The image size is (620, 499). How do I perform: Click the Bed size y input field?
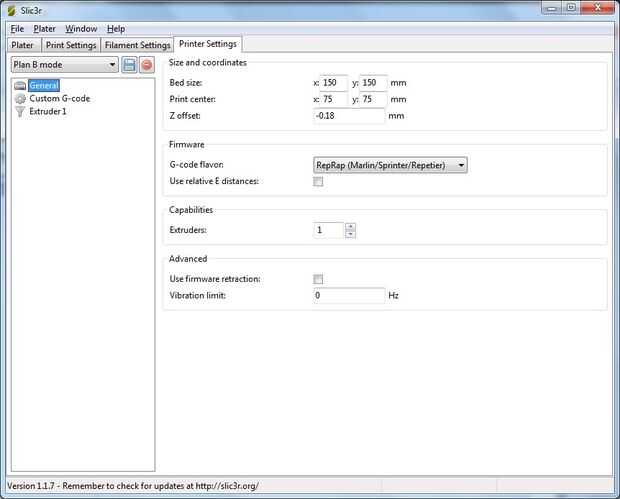(x=373, y=83)
